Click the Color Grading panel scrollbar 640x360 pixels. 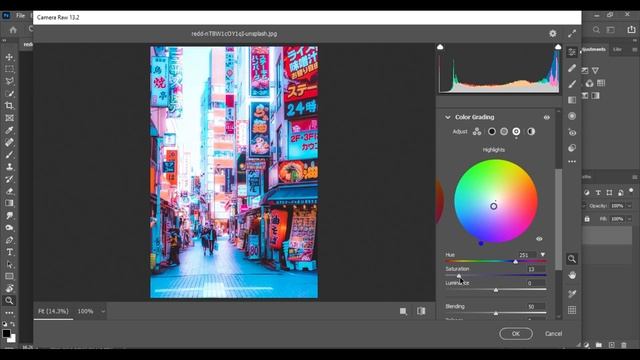(558, 219)
